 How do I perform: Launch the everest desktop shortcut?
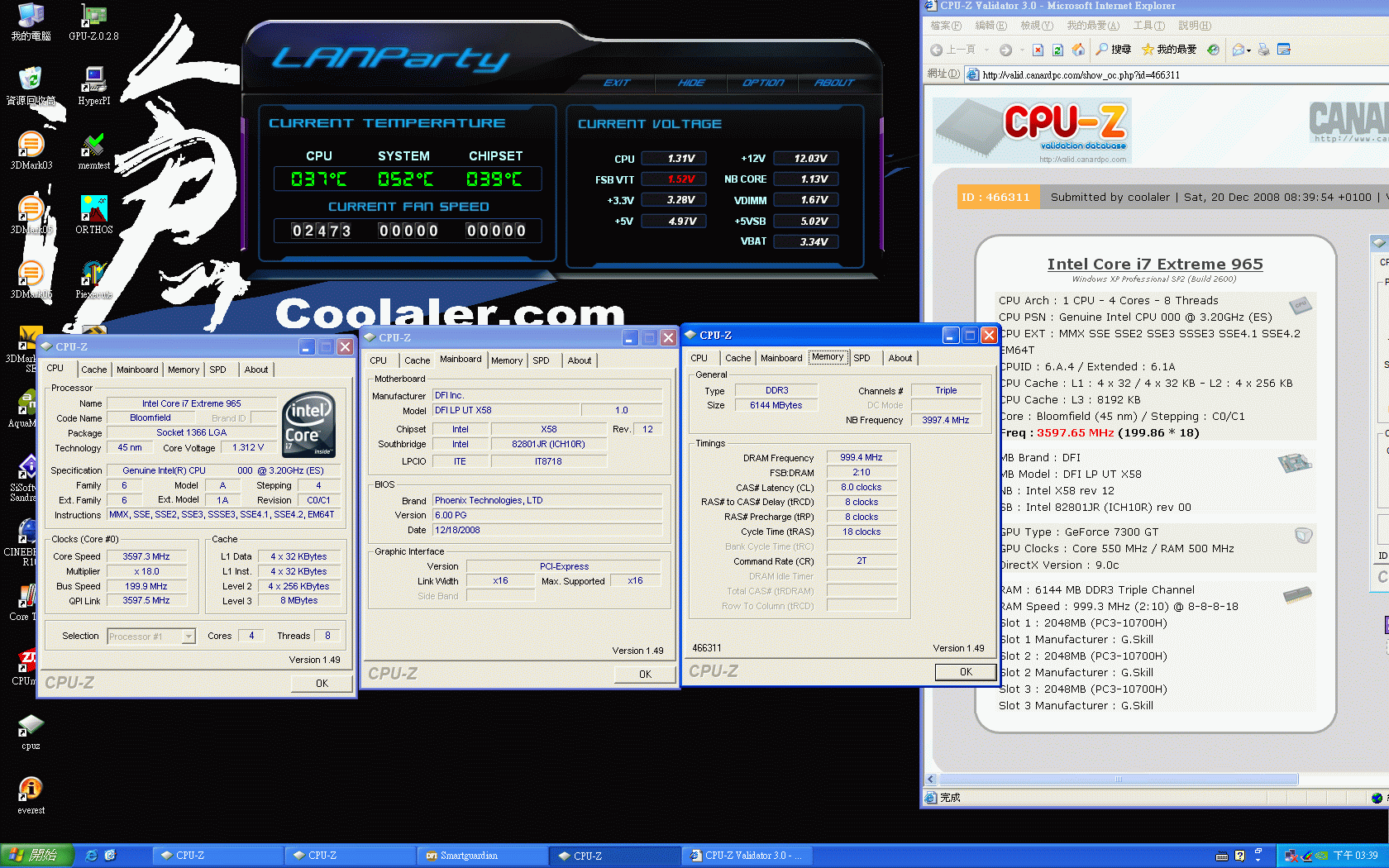pyautogui.click(x=31, y=795)
